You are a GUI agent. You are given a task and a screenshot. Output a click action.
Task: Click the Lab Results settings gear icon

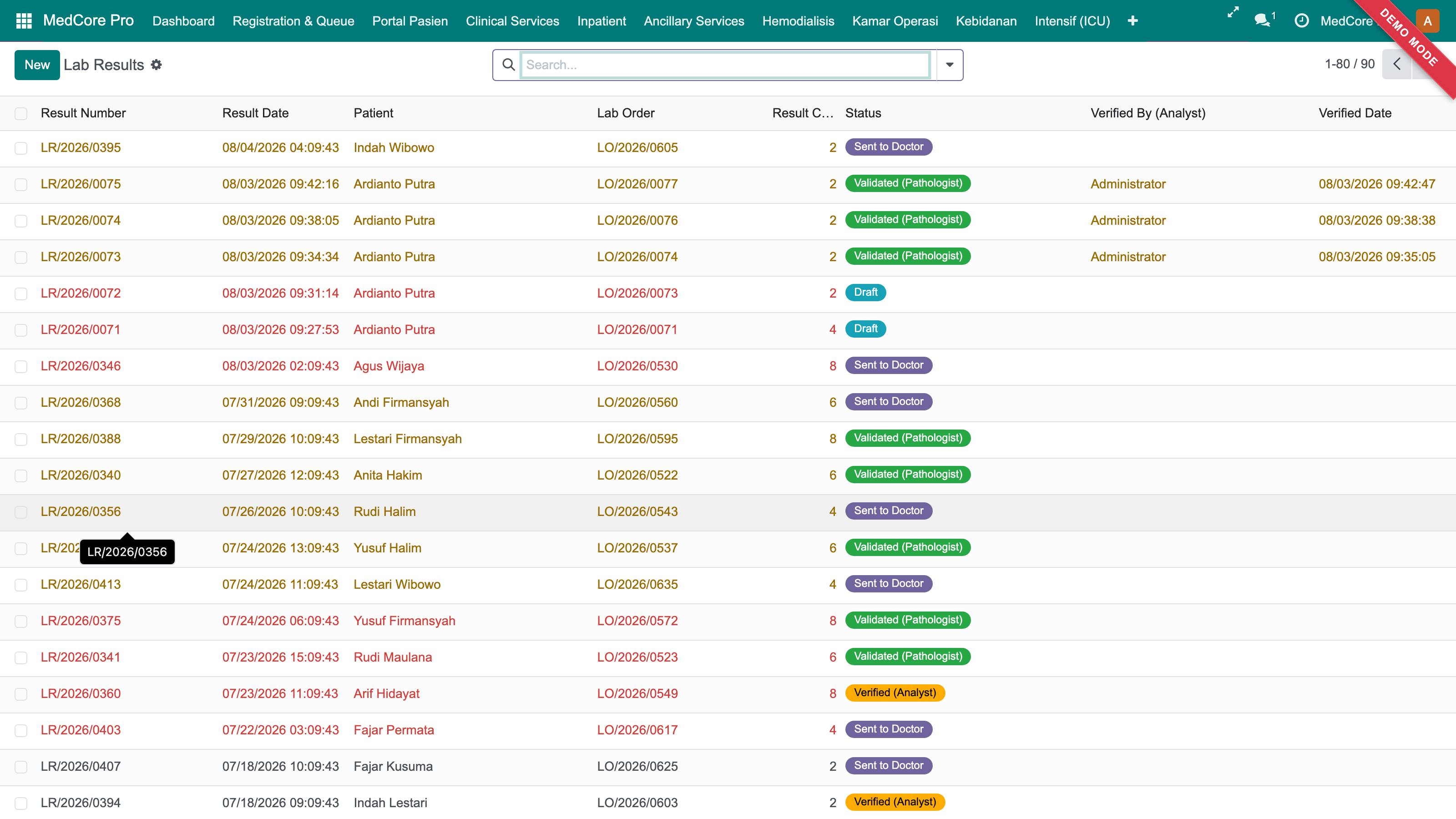click(157, 65)
